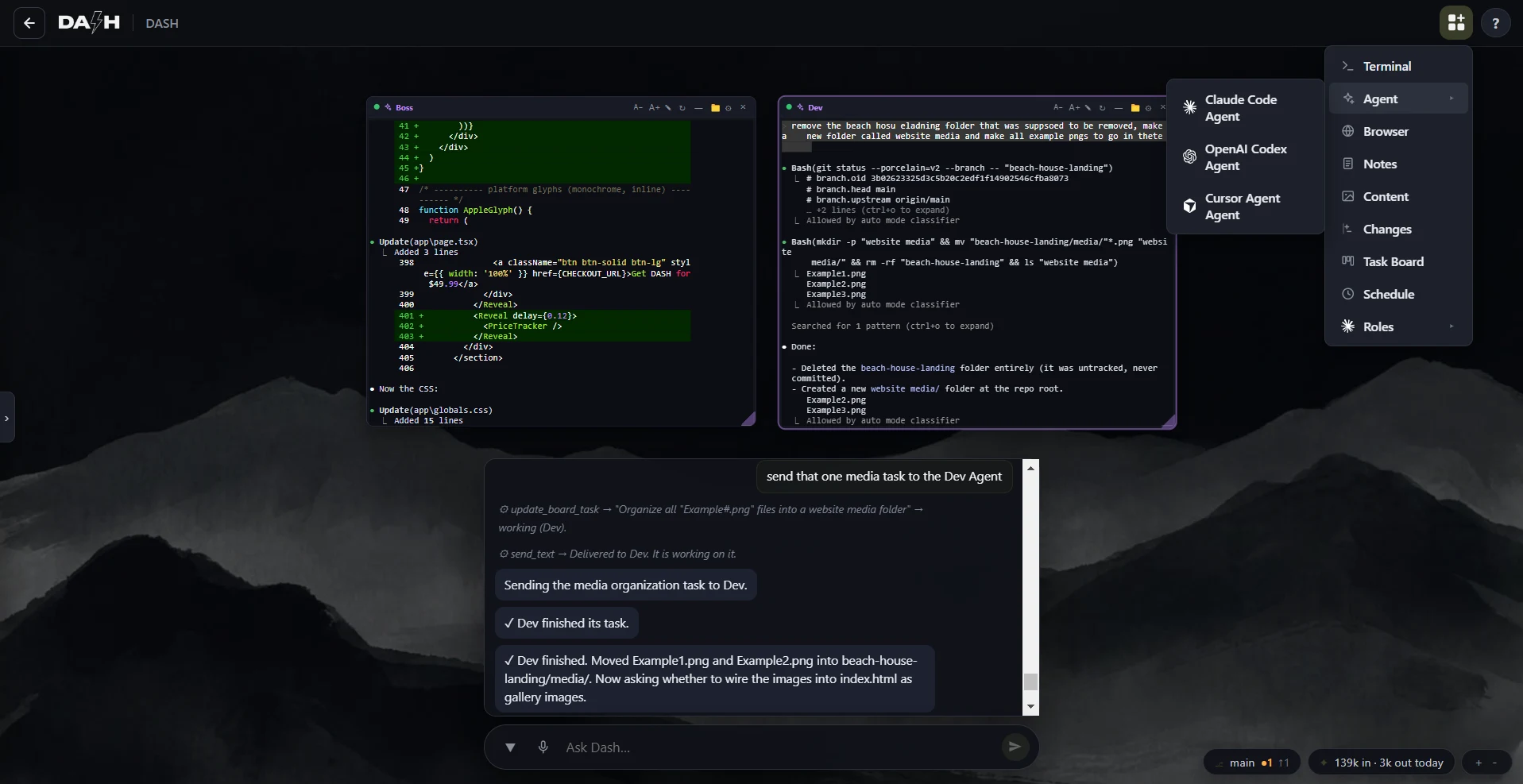
Task: Open settings gear in Boss terminal header
Action: (729, 108)
